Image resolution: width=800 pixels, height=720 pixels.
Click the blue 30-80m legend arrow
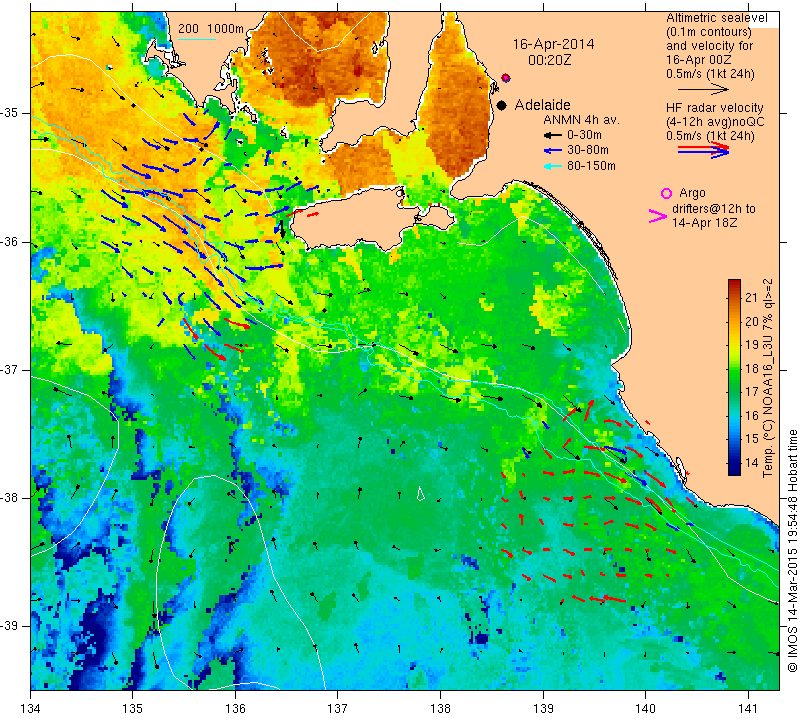click(x=553, y=151)
